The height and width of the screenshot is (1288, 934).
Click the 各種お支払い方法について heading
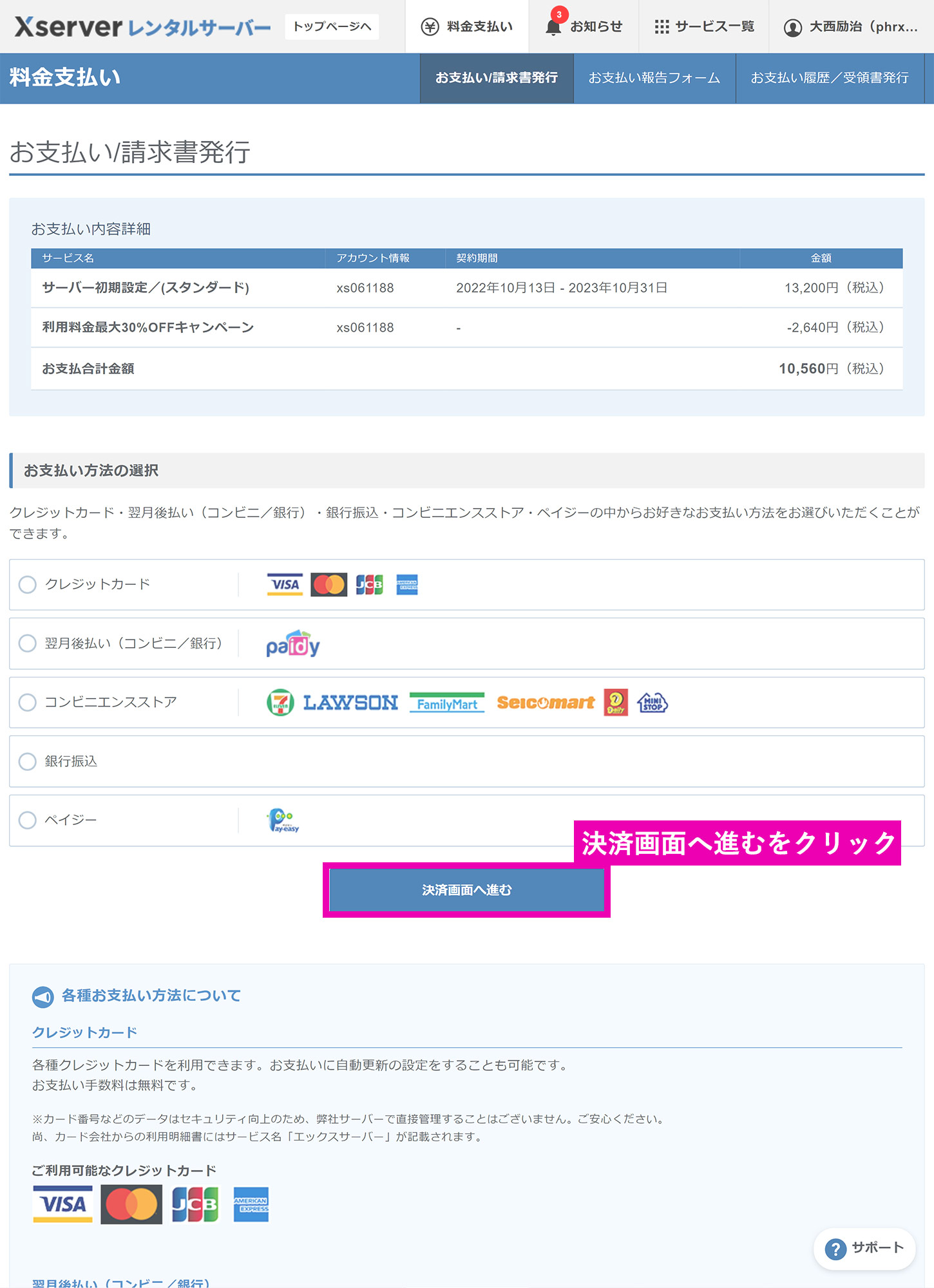[x=151, y=996]
